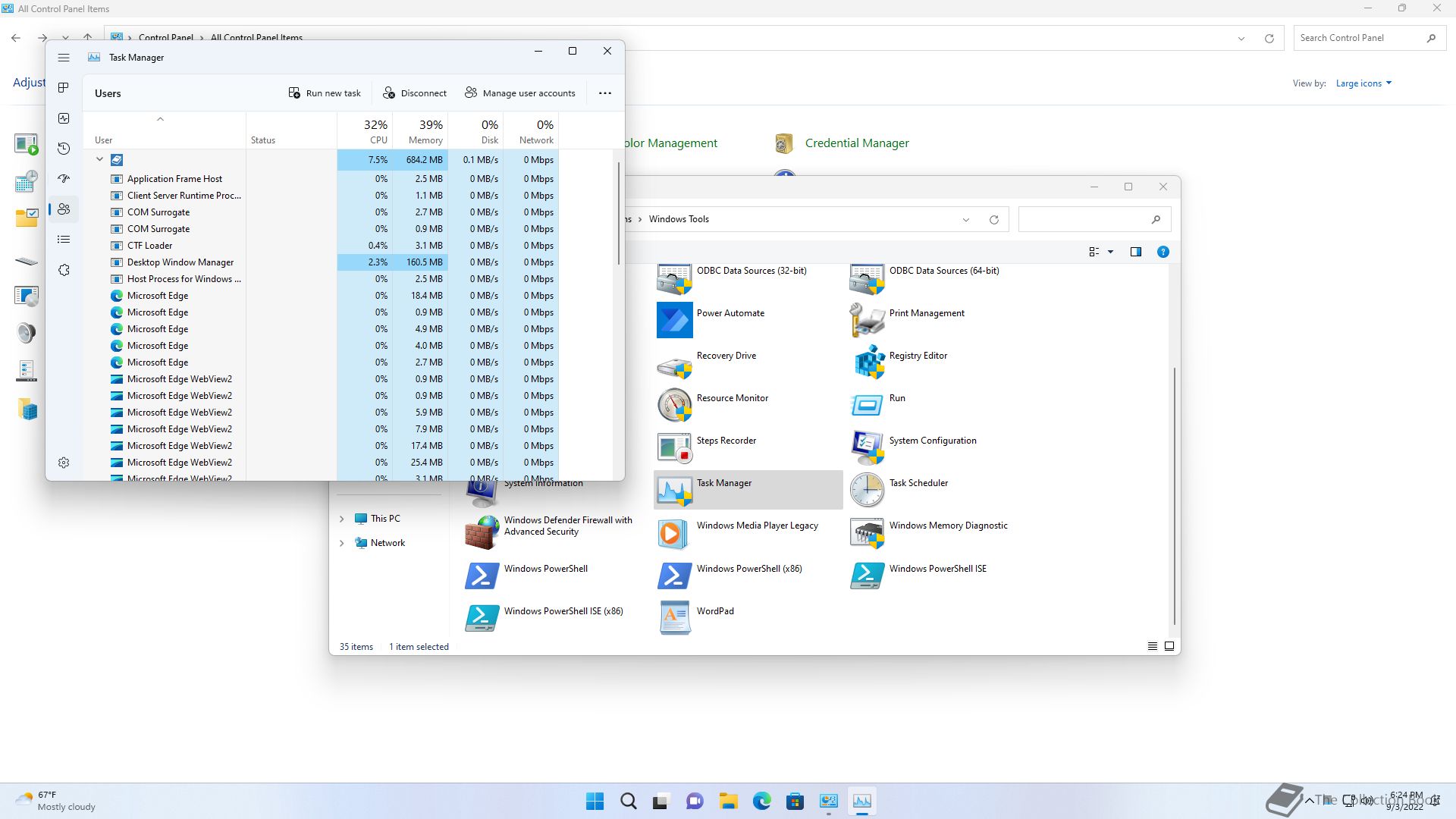Open Startup apps page in Task Manager sidebar

(x=64, y=179)
